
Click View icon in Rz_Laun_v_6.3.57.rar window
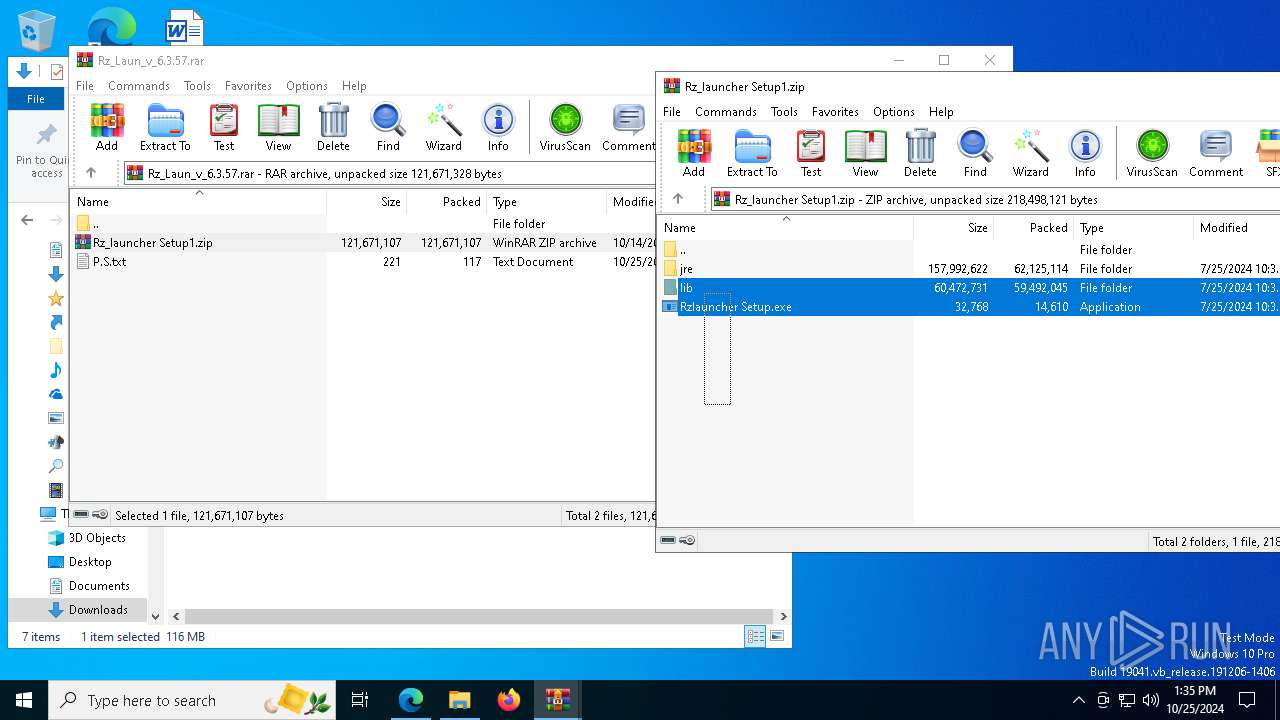(278, 127)
